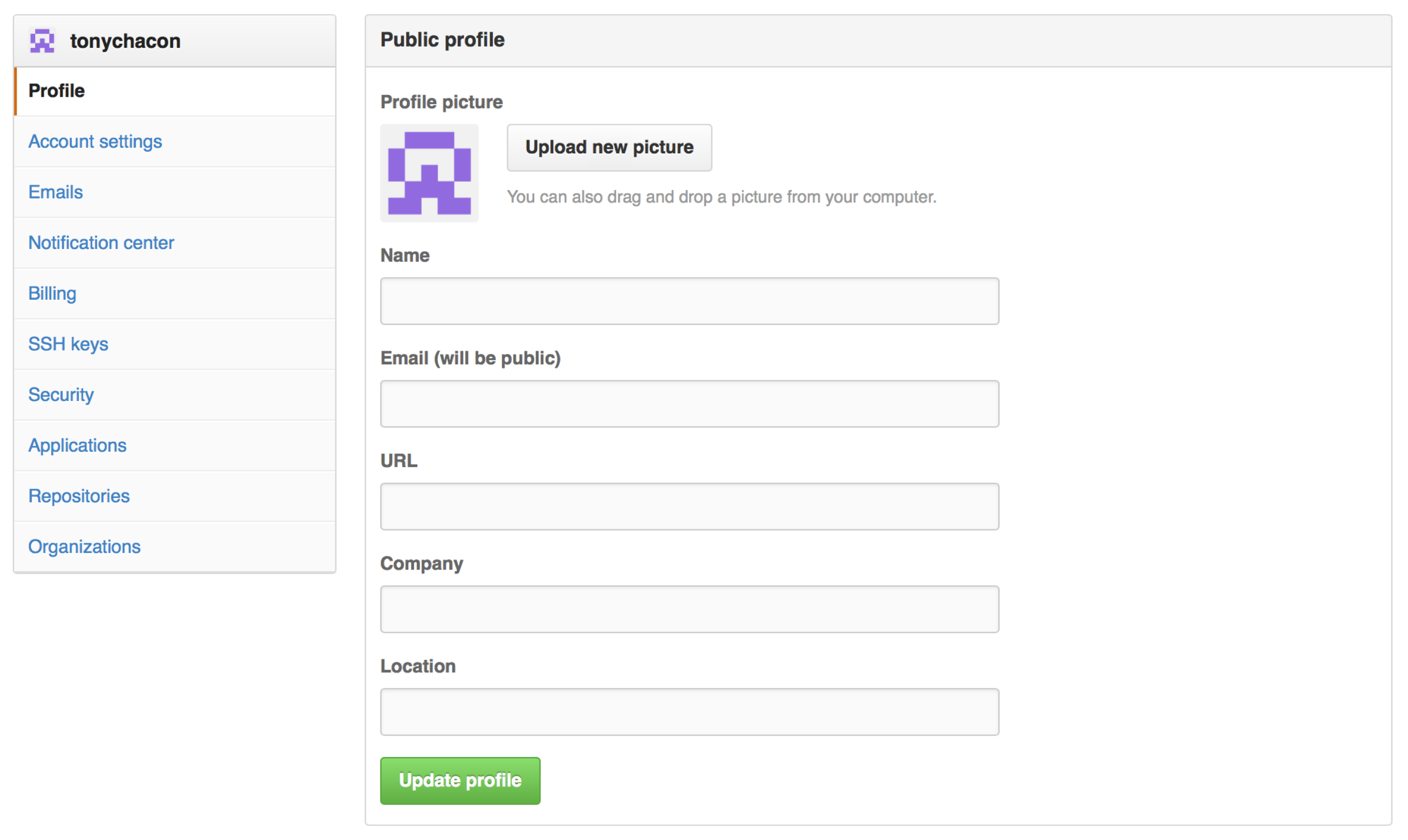Click the Company text field
1408x840 pixels.
[689, 609]
